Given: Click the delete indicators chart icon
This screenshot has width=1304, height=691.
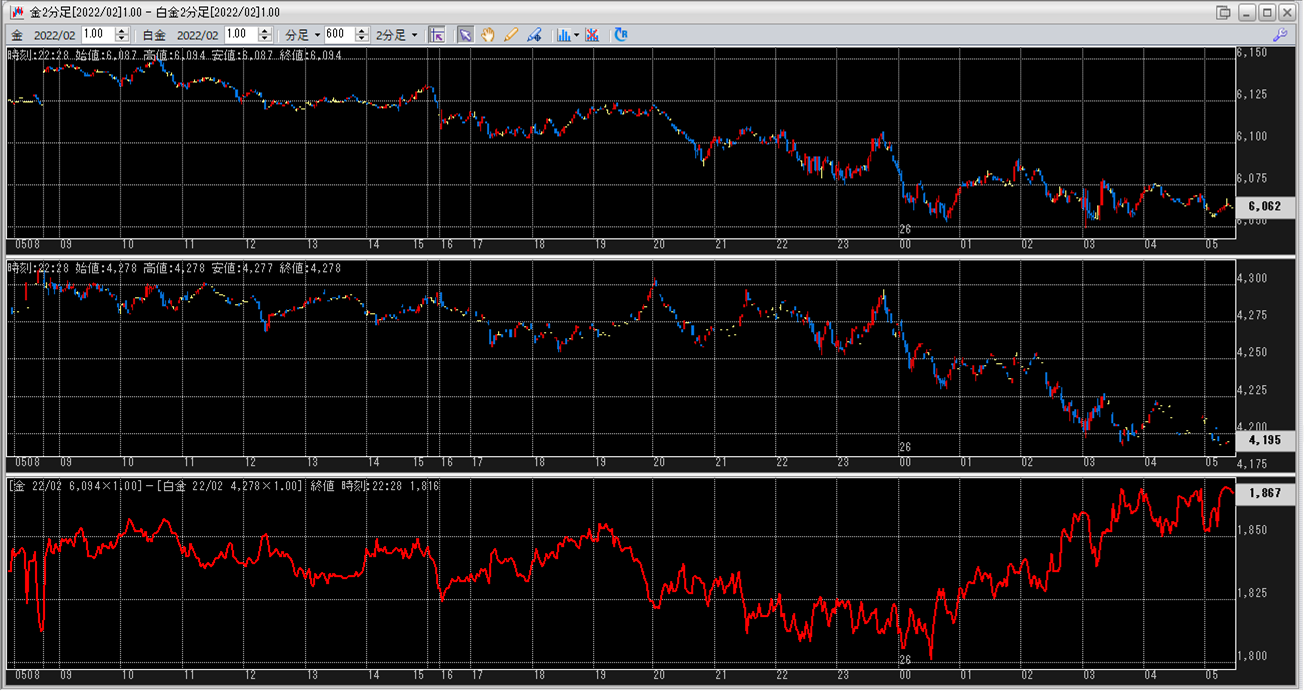Looking at the screenshot, I should [x=593, y=34].
